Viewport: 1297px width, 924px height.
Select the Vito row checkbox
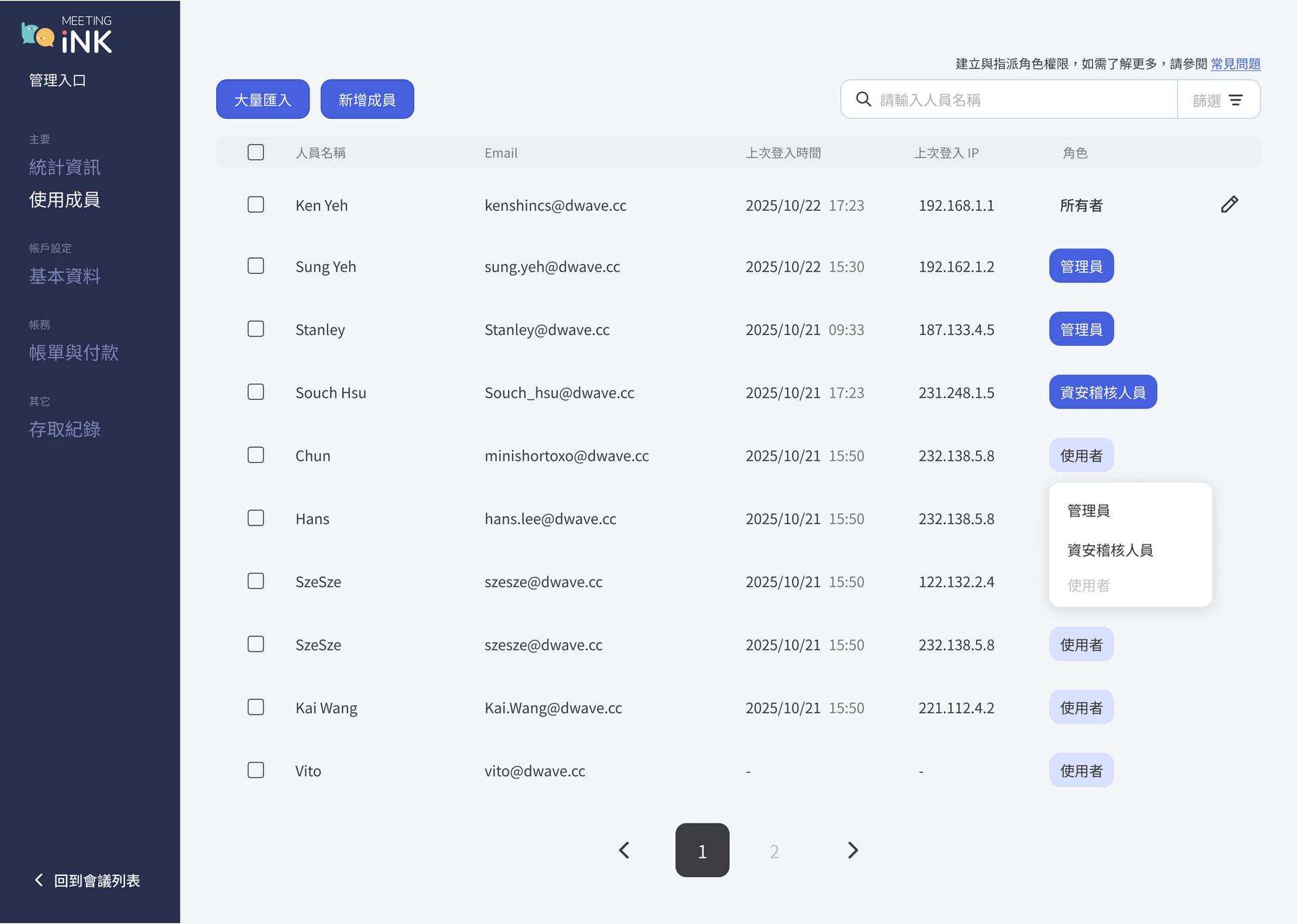(255, 770)
